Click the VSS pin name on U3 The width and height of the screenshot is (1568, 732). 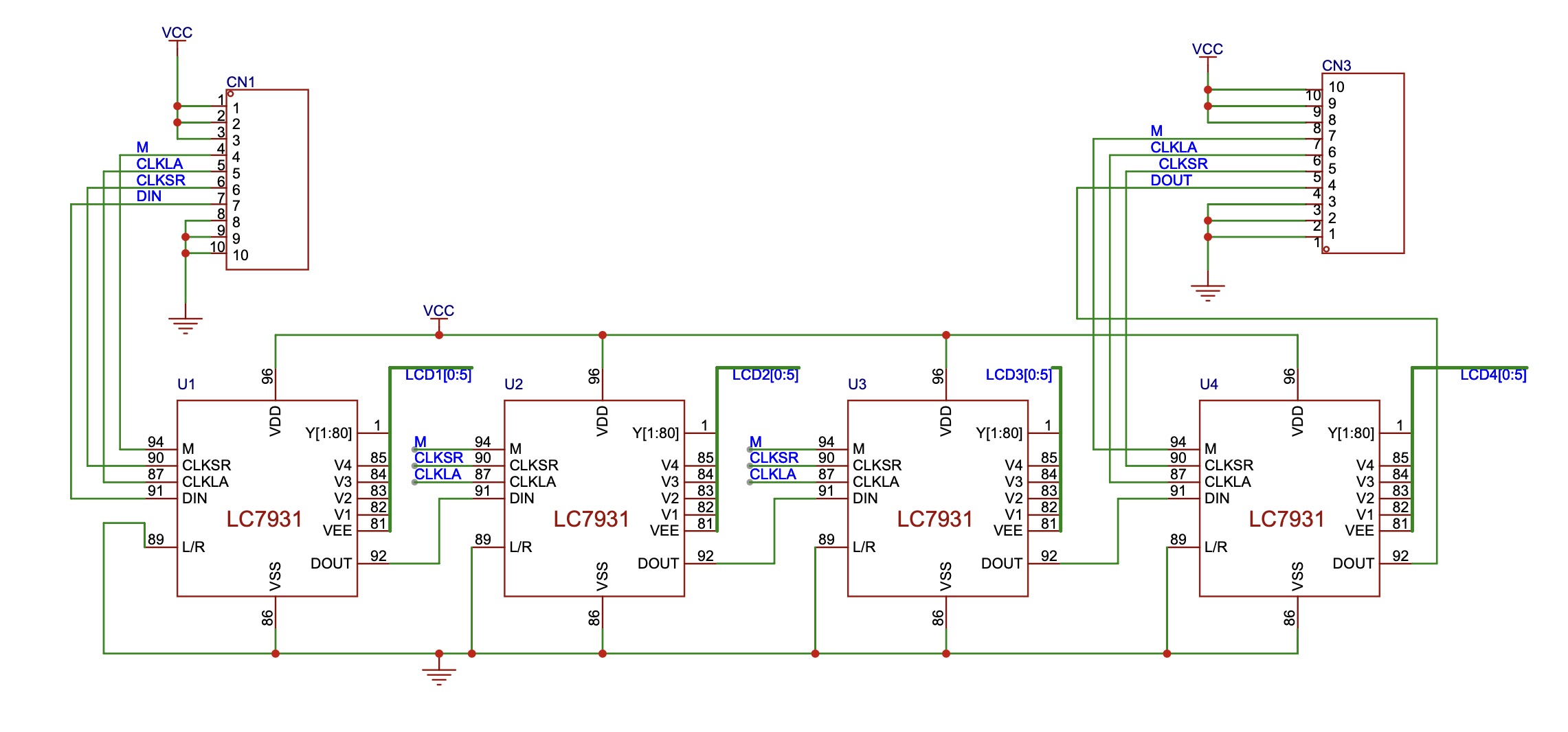pyautogui.click(x=946, y=577)
